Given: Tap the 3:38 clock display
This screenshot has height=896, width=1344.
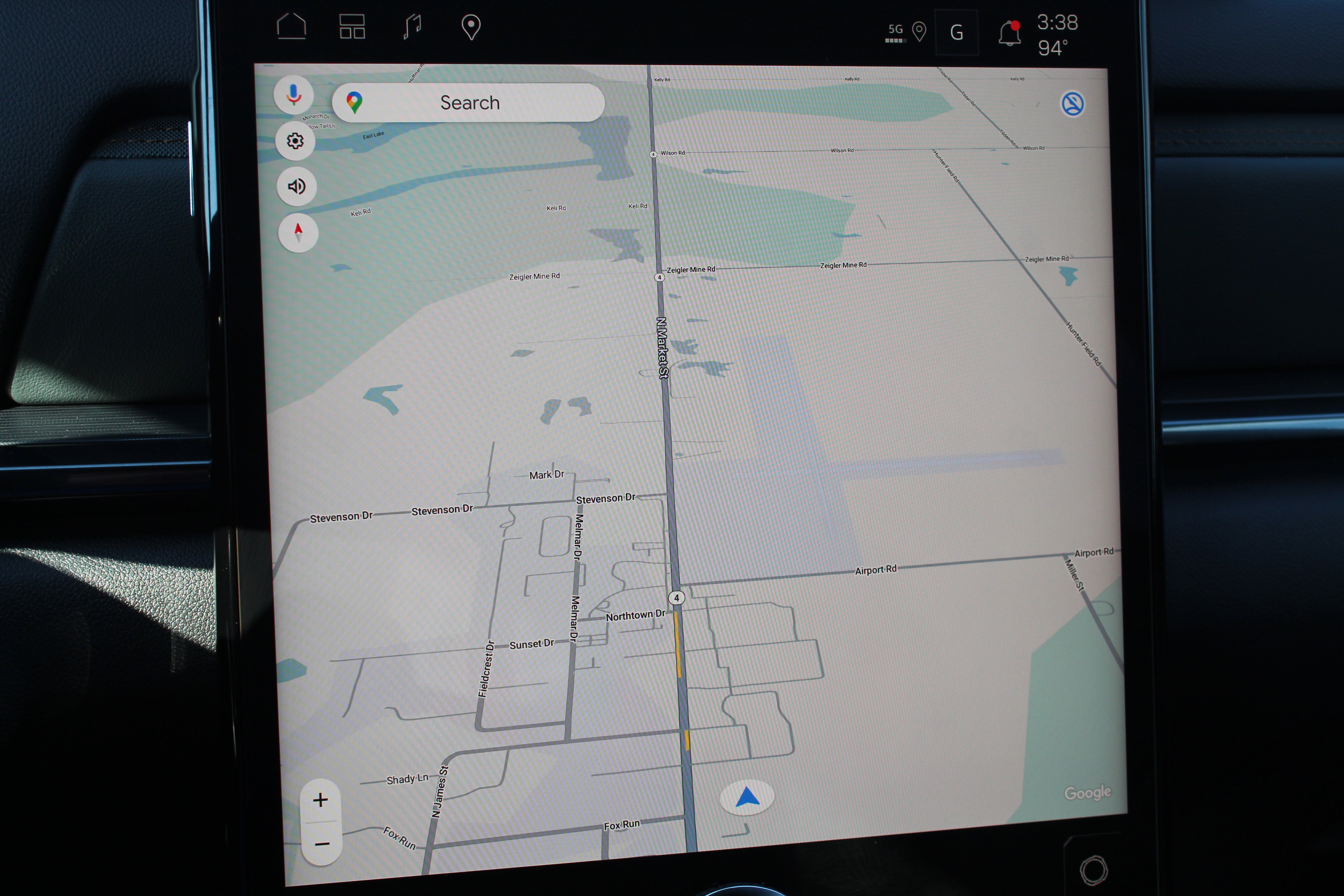Looking at the screenshot, I should click(x=1057, y=23).
